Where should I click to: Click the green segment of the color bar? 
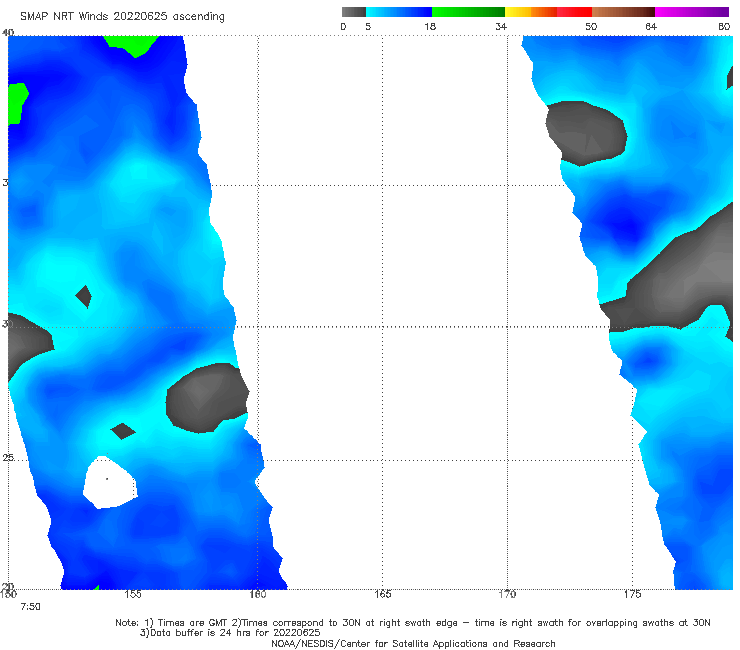click(x=468, y=12)
